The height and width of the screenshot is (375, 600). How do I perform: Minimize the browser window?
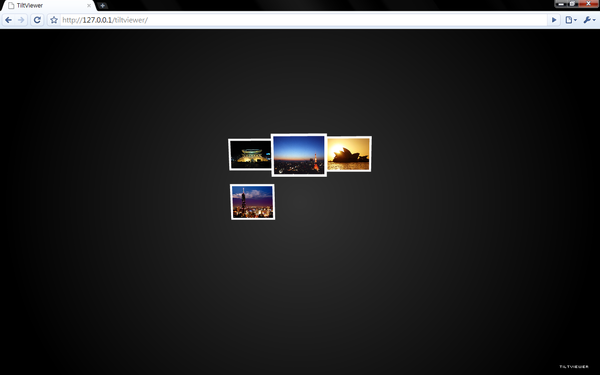561,4
